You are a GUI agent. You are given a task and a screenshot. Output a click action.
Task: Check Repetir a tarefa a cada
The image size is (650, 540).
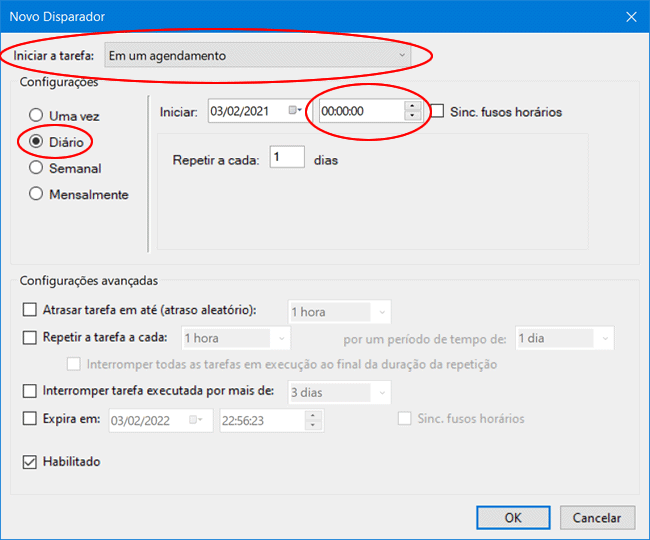pyautogui.click(x=29, y=337)
